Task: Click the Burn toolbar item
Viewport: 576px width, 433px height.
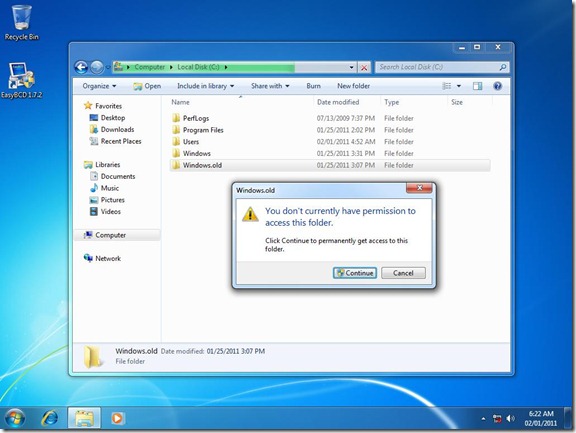Action: click(x=313, y=86)
